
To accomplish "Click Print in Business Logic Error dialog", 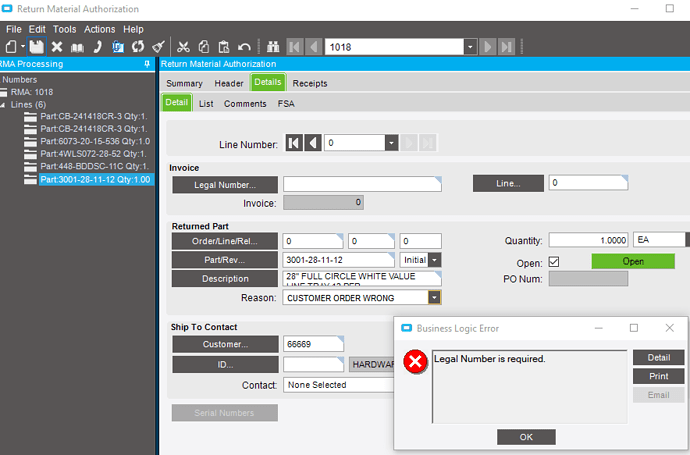I will pyautogui.click(x=658, y=376).
